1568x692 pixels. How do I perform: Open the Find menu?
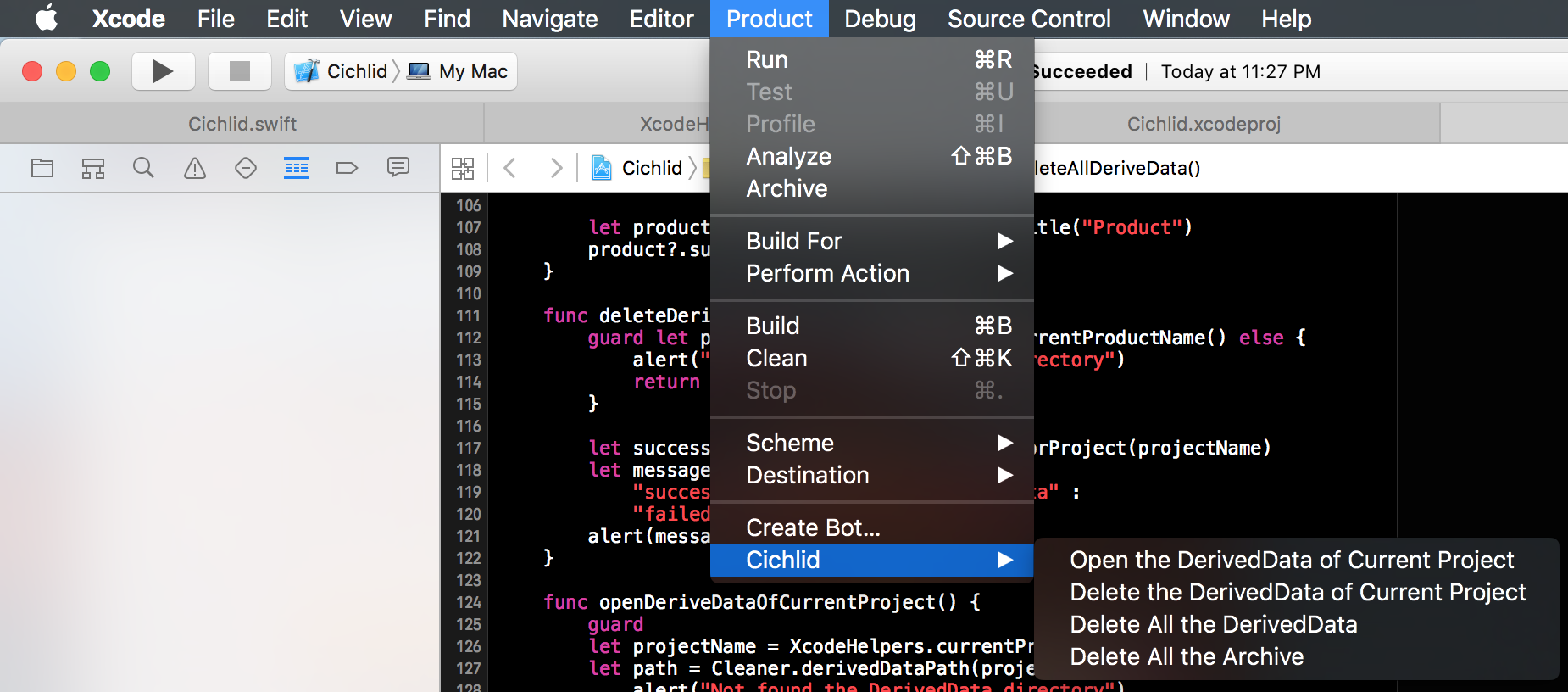tap(448, 19)
